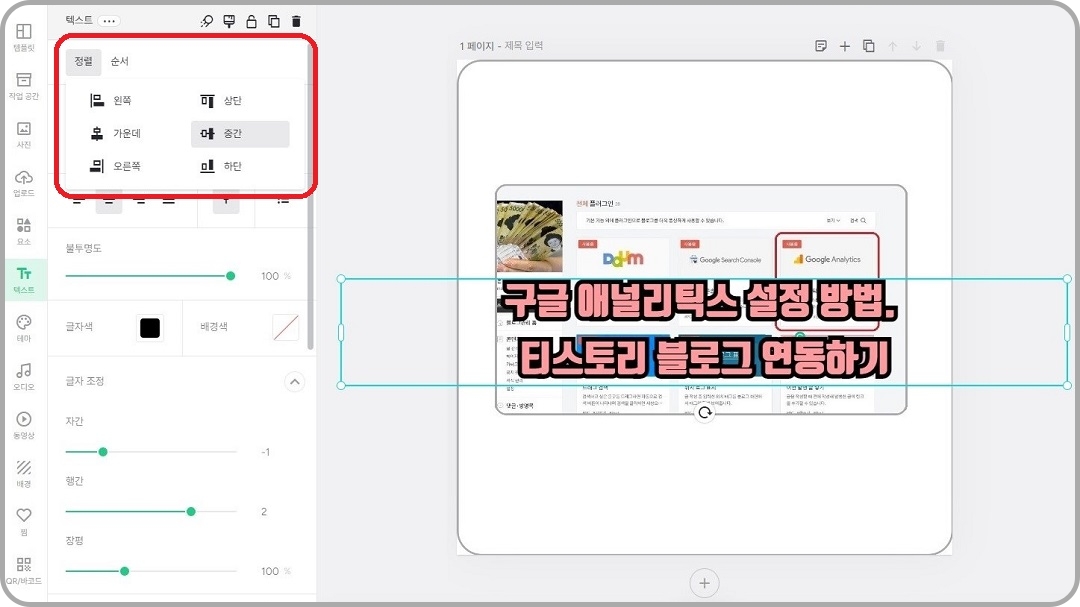Add a new page with the plus button
1080x607 pixels.
[x=845, y=46]
